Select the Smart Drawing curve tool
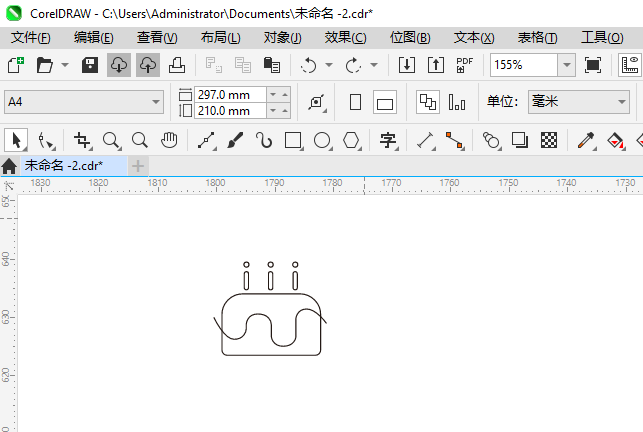This screenshot has height=432, width=643. point(264,140)
